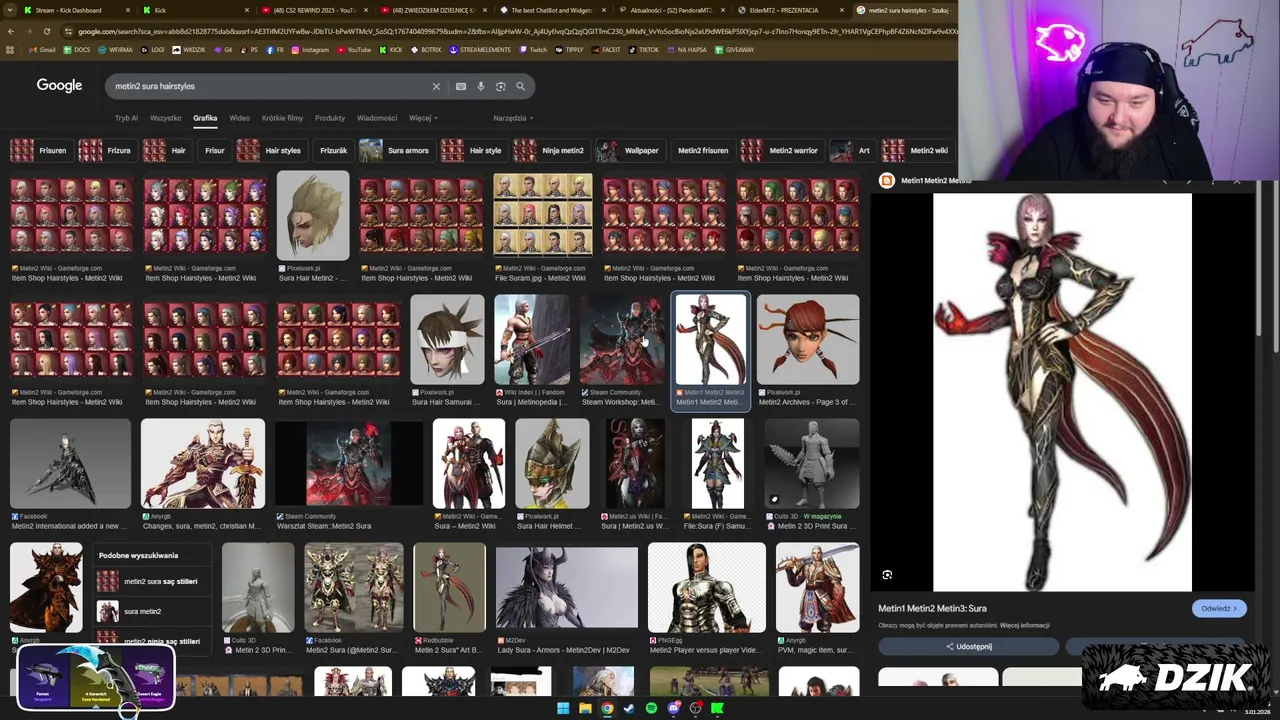Filter by Wallpaper chip
1280x720 pixels.
click(x=629, y=150)
